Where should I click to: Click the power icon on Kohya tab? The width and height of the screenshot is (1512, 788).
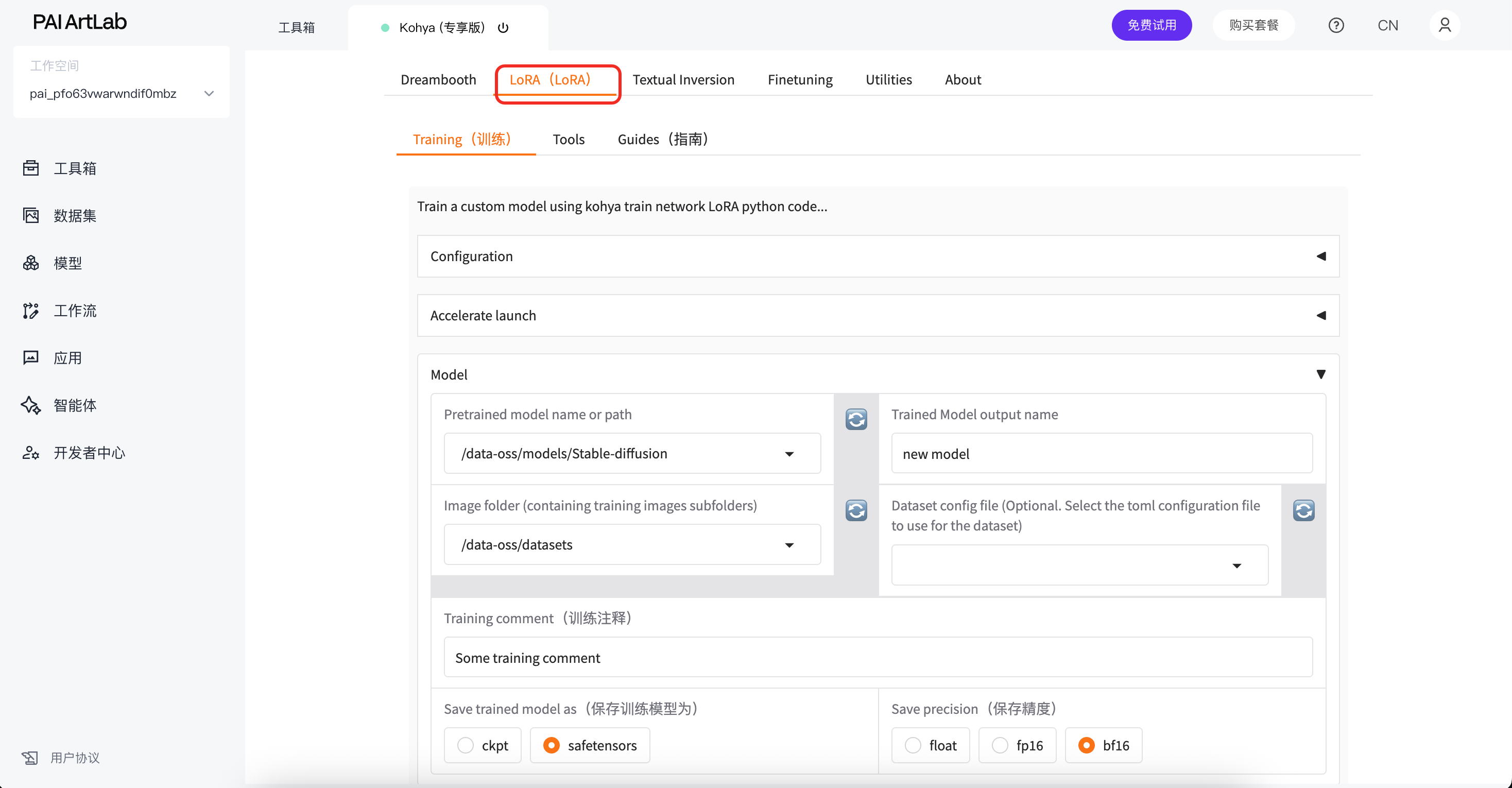[503, 28]
